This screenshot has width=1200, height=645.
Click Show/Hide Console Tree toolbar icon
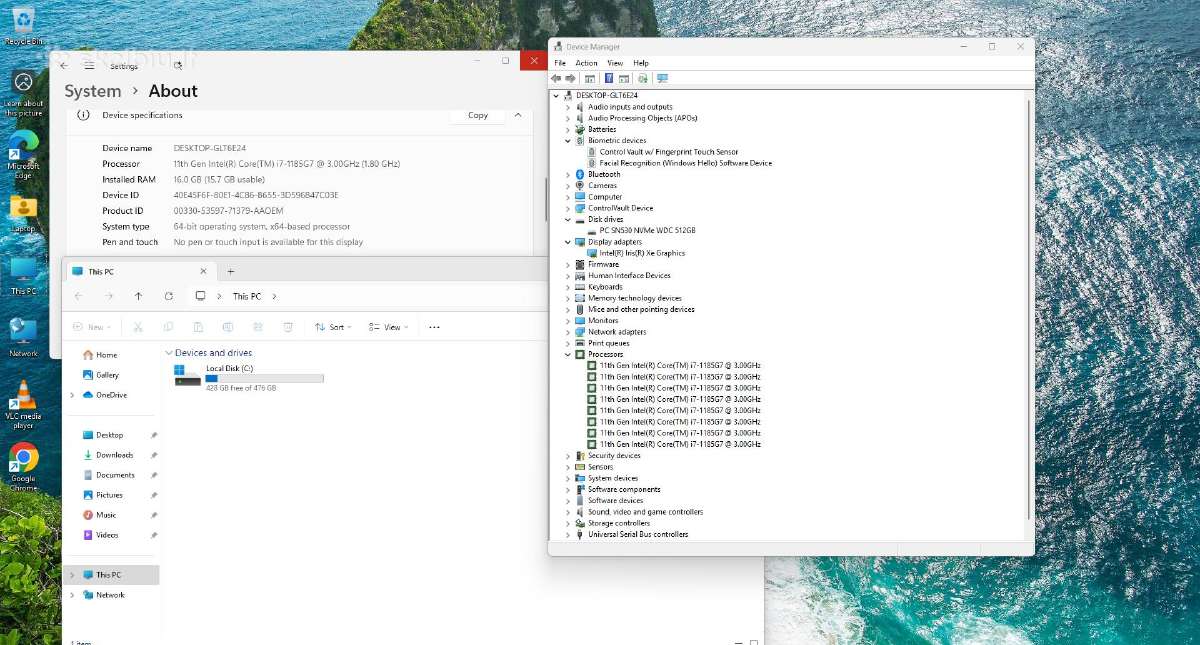coord(590,78)
